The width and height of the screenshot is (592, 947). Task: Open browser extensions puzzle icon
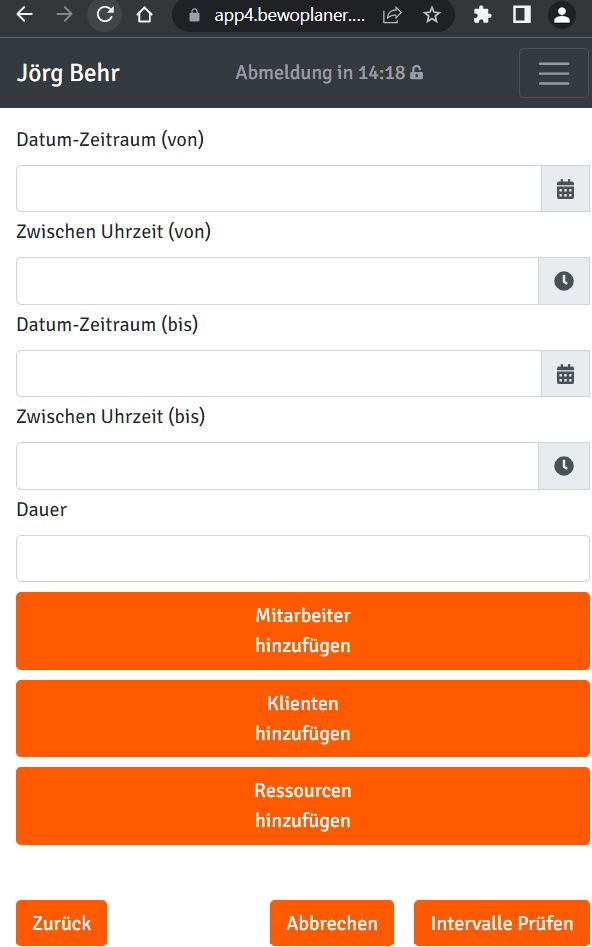coord(482,15)
